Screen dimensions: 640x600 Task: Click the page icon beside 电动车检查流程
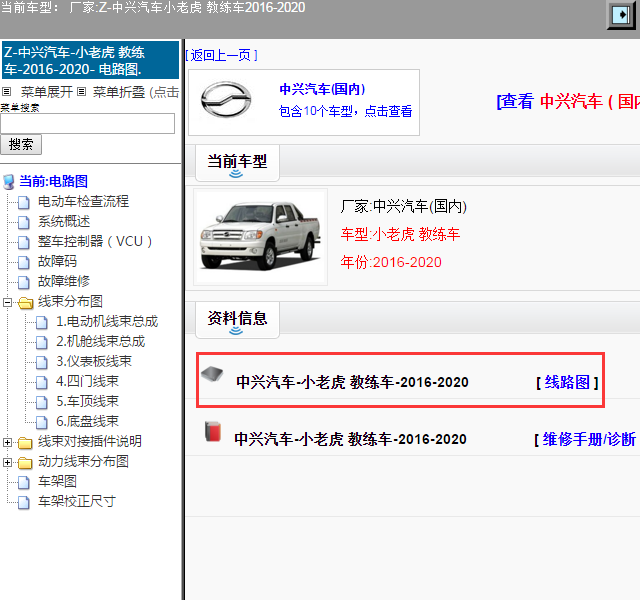pos(24,202)
